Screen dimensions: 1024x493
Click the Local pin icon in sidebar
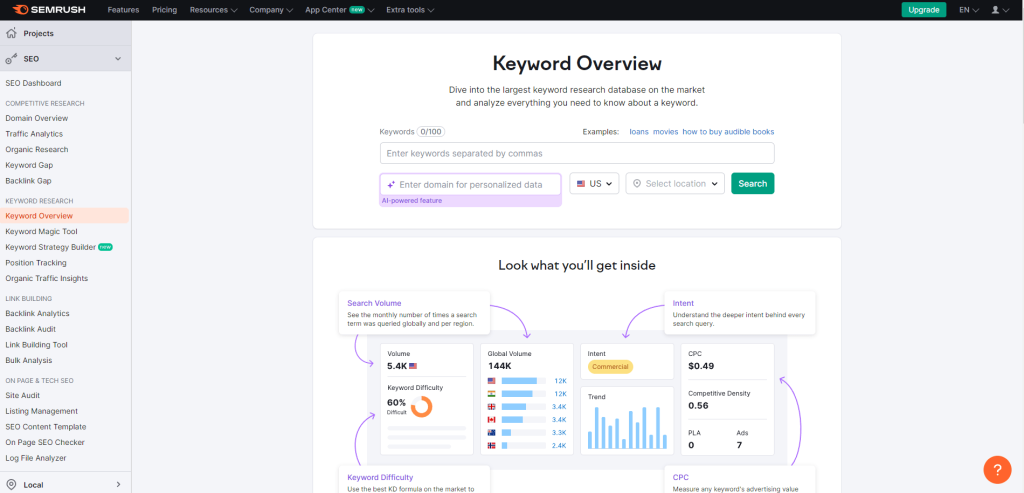(x=11, y=485)
